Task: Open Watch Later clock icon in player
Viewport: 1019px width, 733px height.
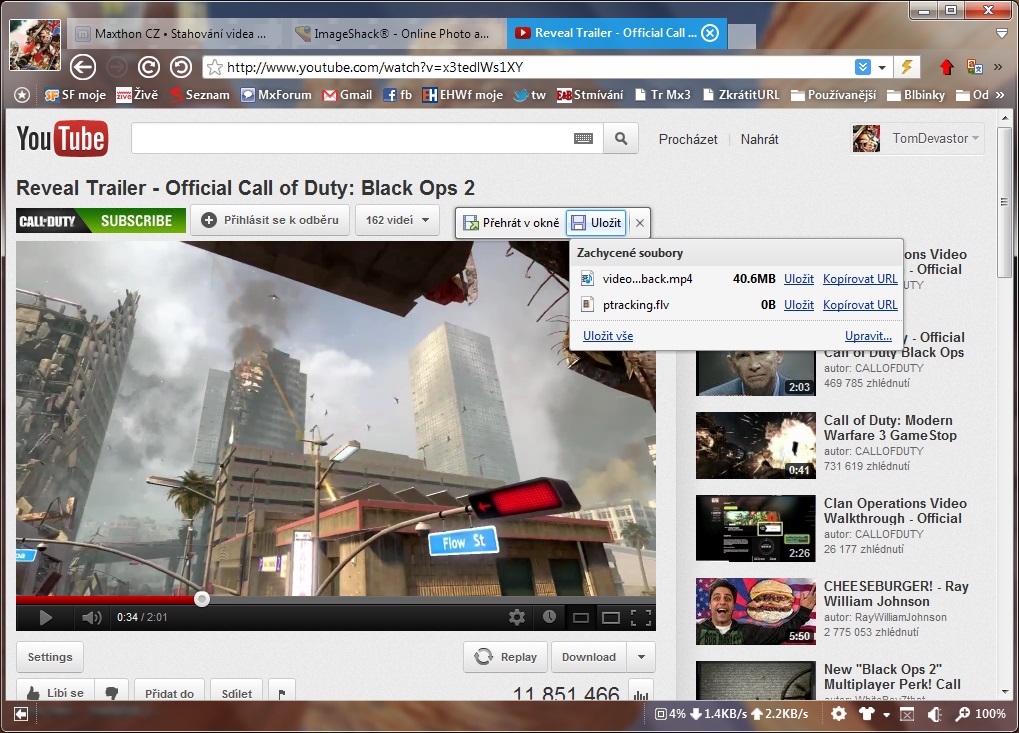Action: [x=549, y=617]
